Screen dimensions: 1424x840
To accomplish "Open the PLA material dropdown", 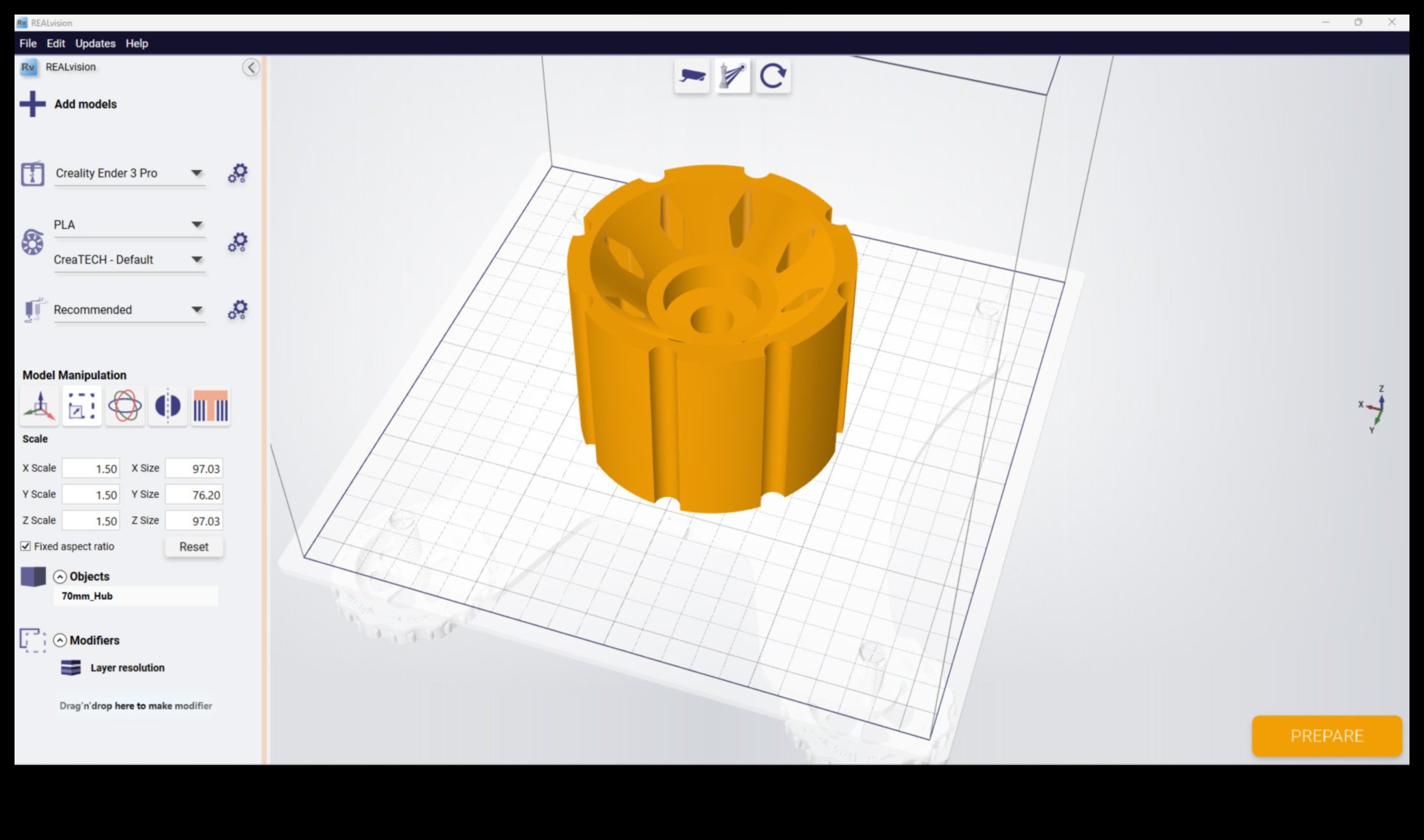I will [x=196, y=223].
